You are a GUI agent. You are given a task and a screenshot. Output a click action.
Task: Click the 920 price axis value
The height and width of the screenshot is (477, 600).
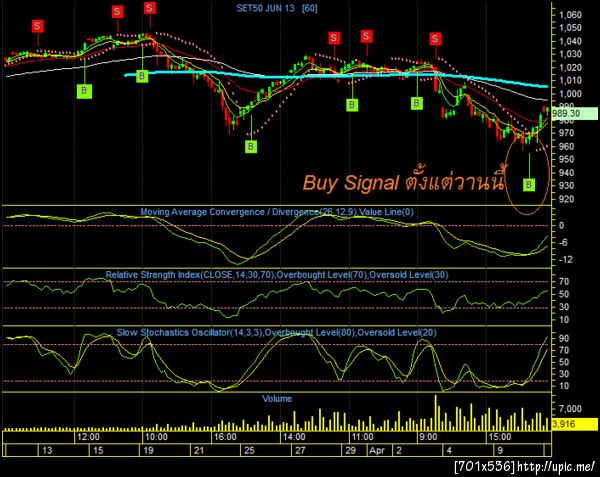566,199
